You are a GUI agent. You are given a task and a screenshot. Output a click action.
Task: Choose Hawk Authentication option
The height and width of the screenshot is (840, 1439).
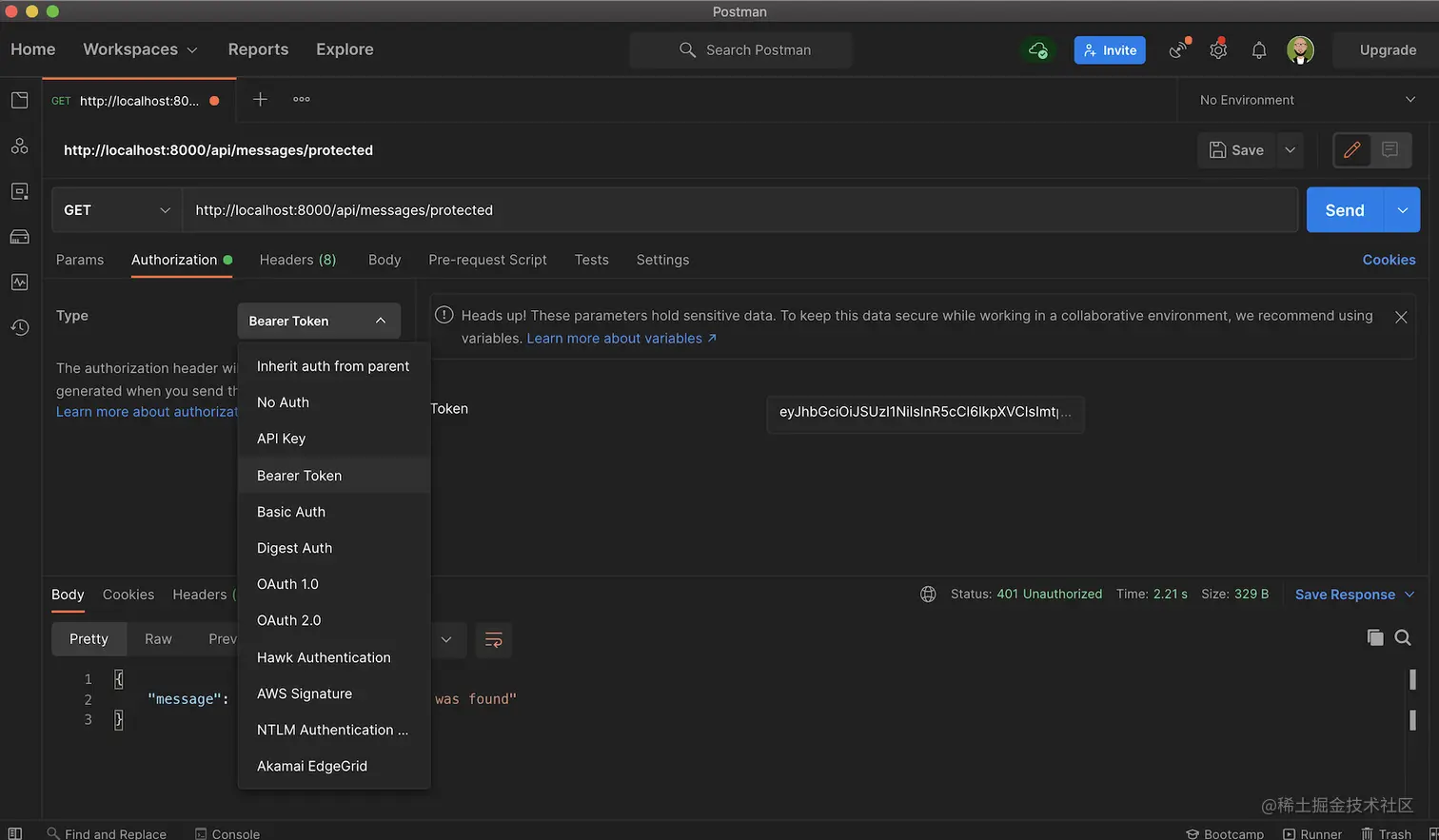coord(334,657)
